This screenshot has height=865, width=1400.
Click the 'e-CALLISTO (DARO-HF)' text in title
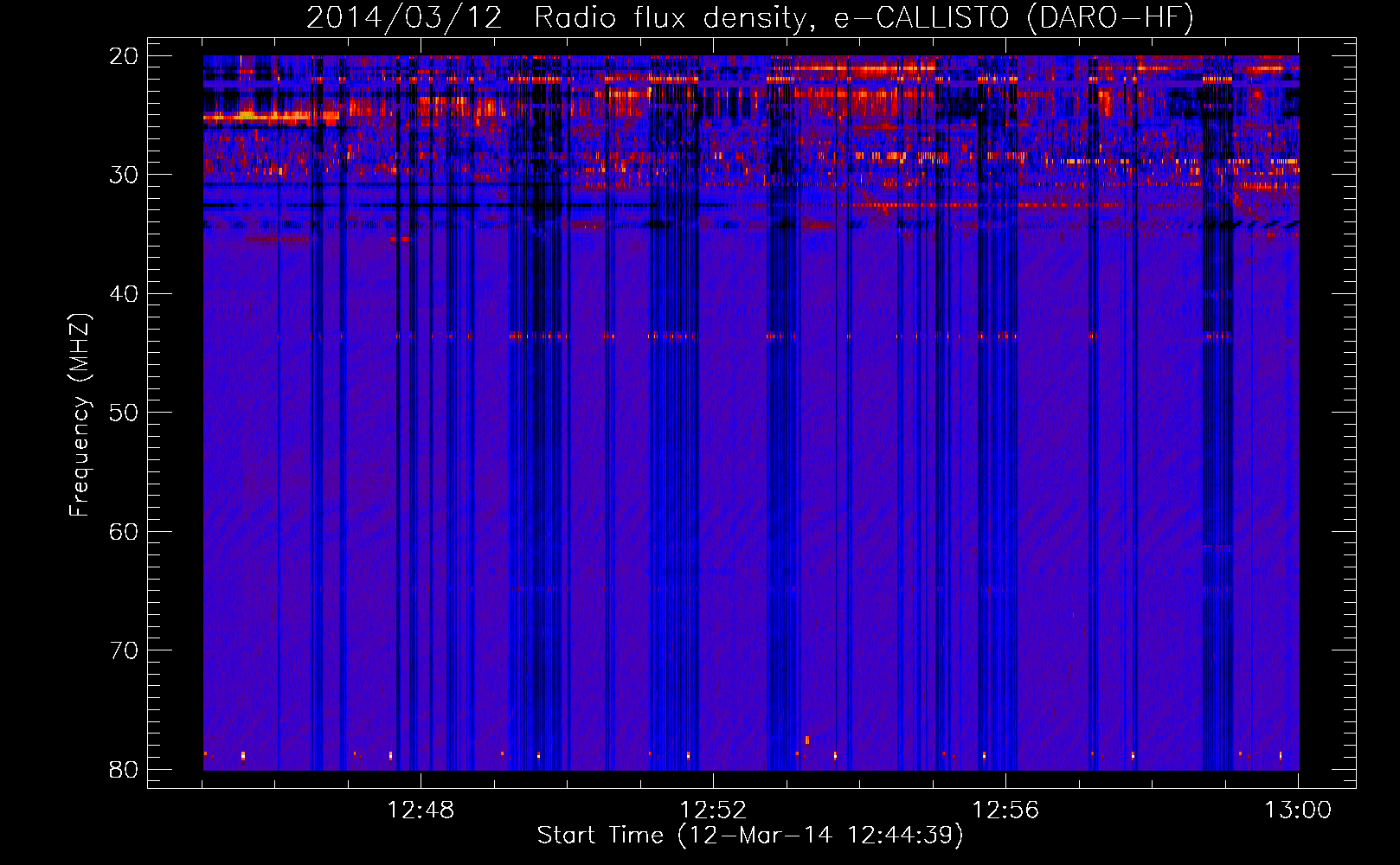pyautogui.click(x=1014, y=18)
